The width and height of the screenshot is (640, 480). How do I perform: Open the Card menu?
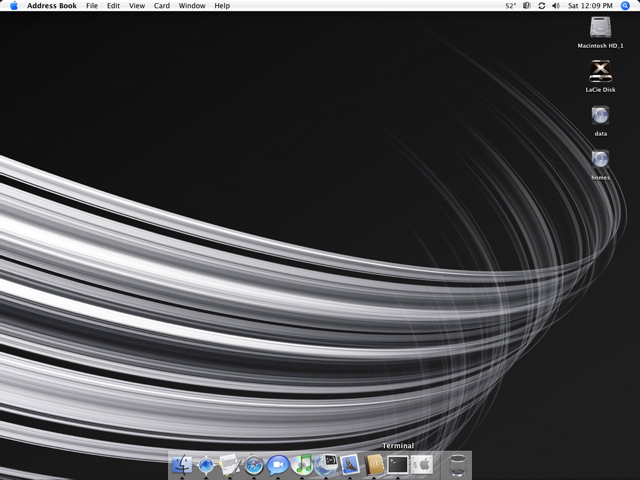[x=161, y=6]
